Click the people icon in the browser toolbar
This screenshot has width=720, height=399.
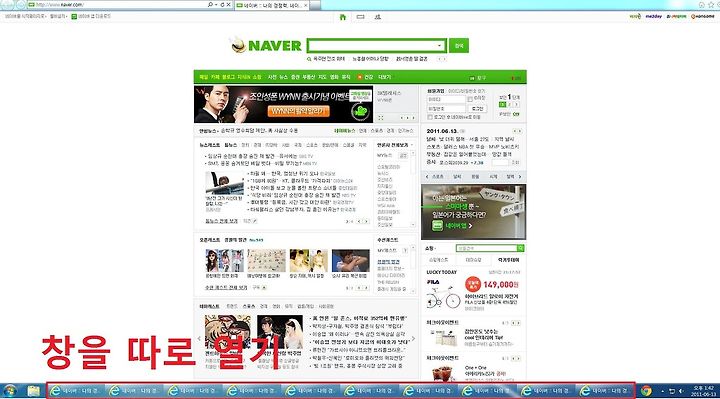(x=378, y=17)
